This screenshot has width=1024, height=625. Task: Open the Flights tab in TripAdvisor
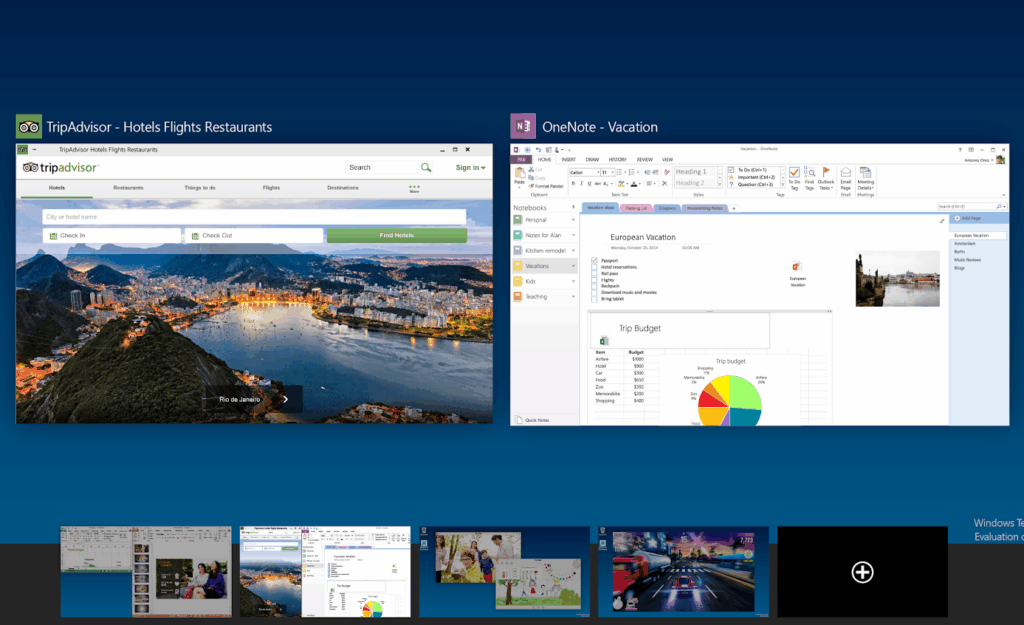point(271,188)
